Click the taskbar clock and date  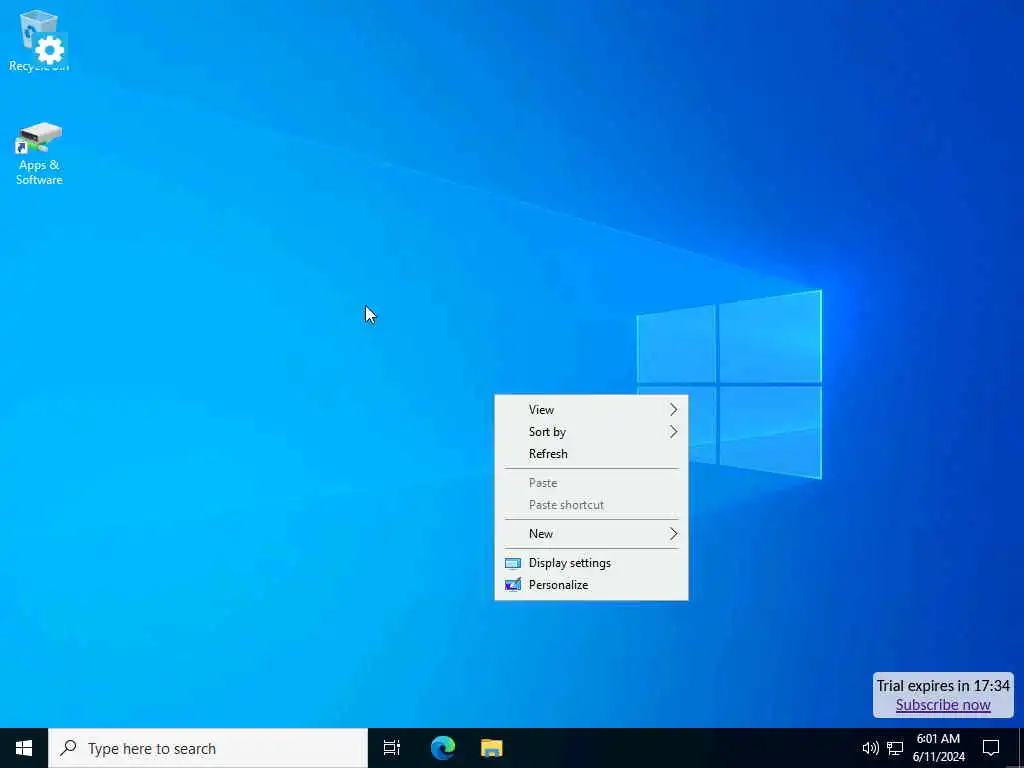click(938, 748)
